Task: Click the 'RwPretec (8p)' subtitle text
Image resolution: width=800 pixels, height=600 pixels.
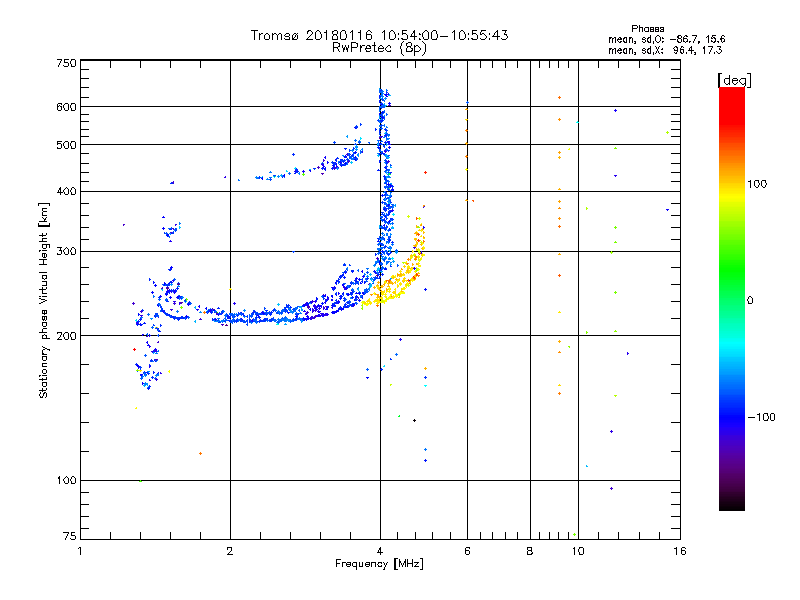Action: [379, 48]
